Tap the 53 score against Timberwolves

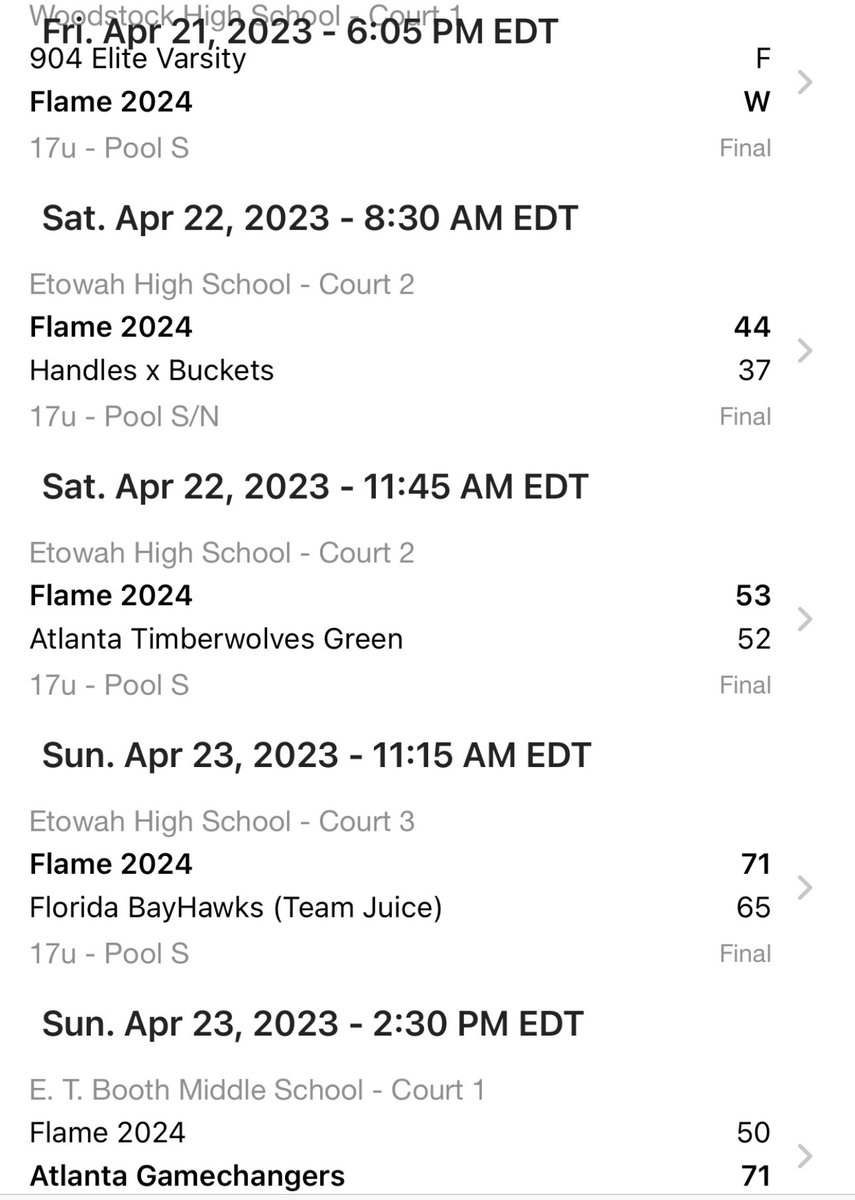point(752,596)
